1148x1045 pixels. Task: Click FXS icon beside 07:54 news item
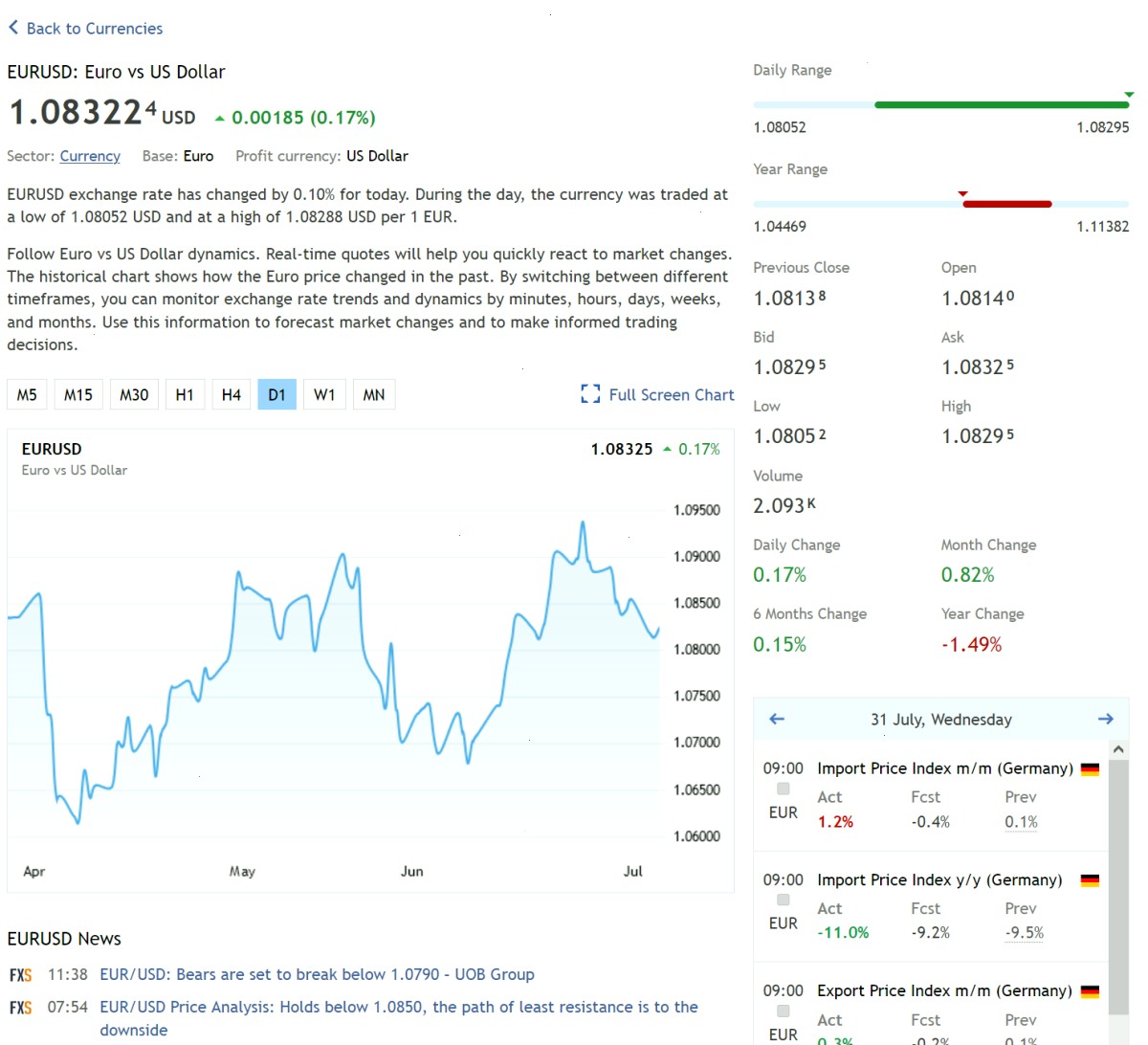[x=21, y=1008]
